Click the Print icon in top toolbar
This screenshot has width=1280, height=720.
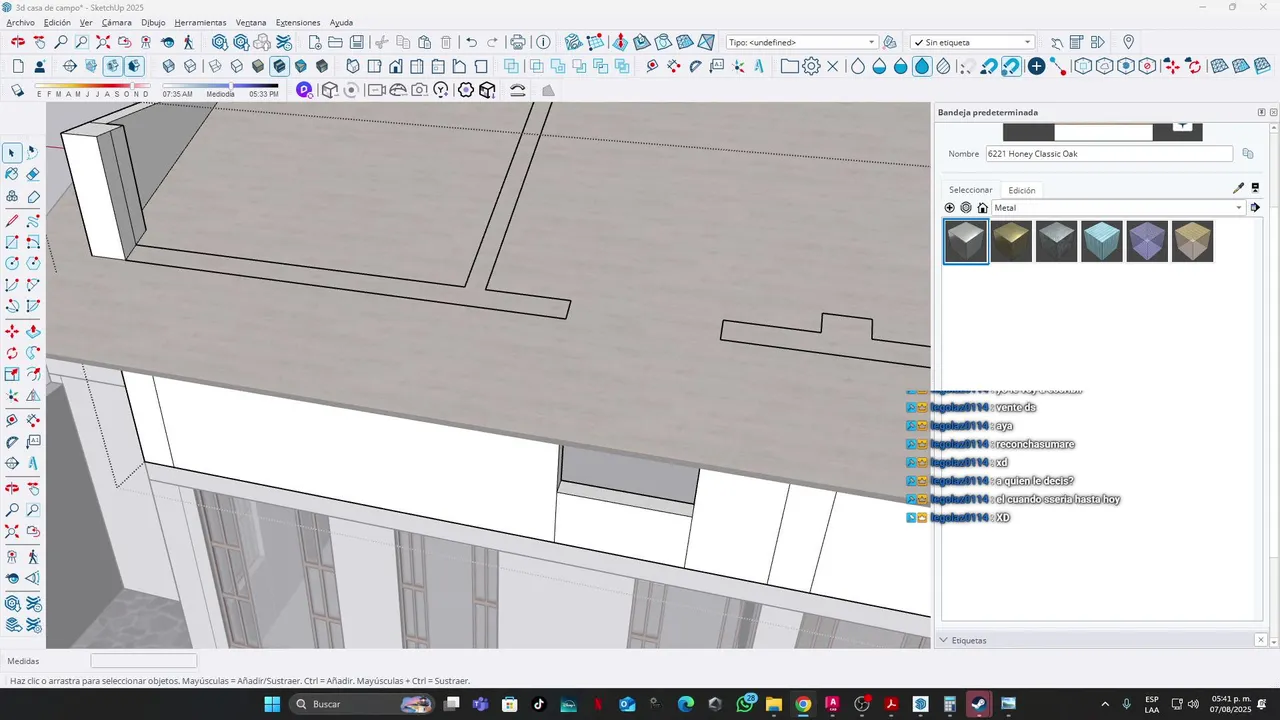518,42
